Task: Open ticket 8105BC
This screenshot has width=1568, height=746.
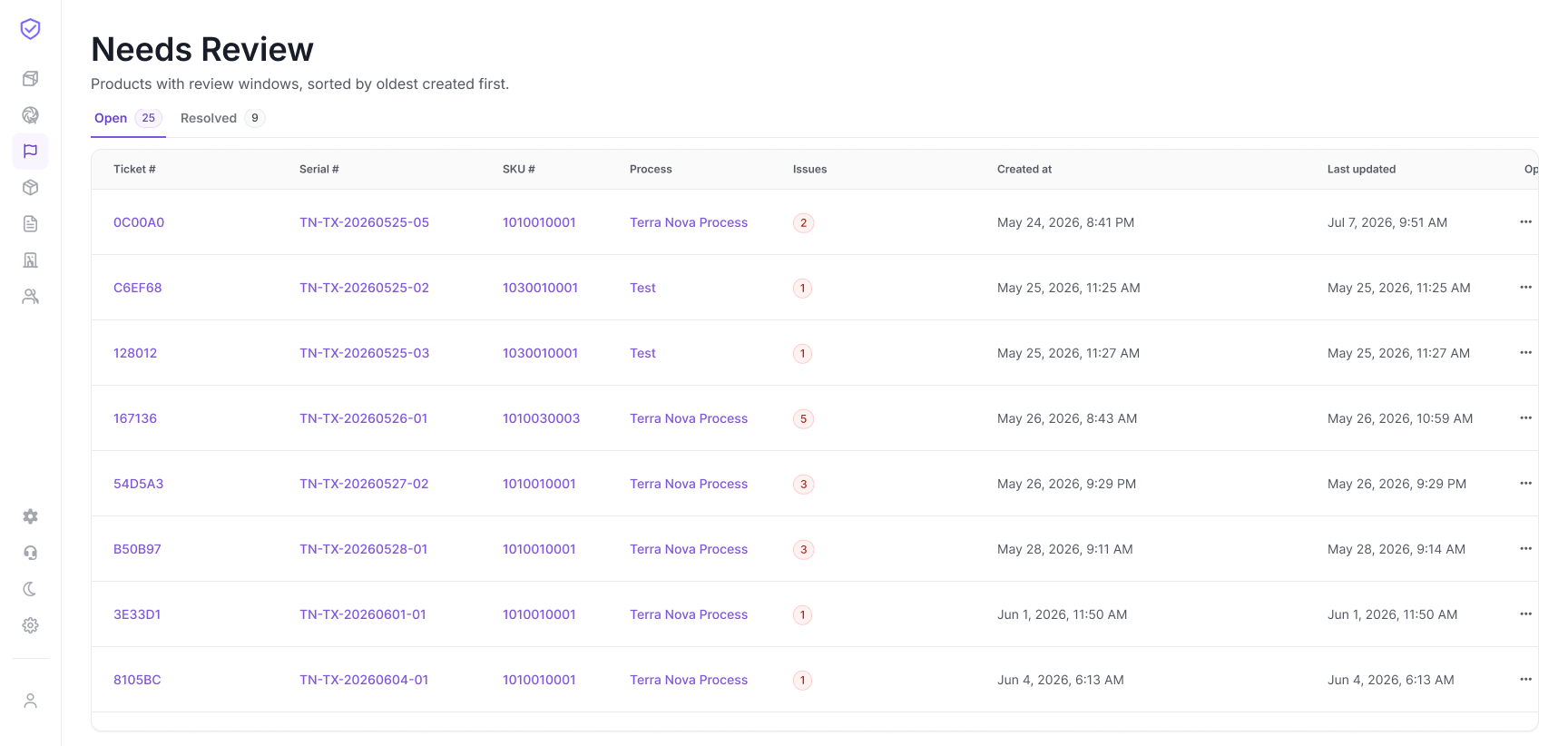Action: [x=137, y=680]
